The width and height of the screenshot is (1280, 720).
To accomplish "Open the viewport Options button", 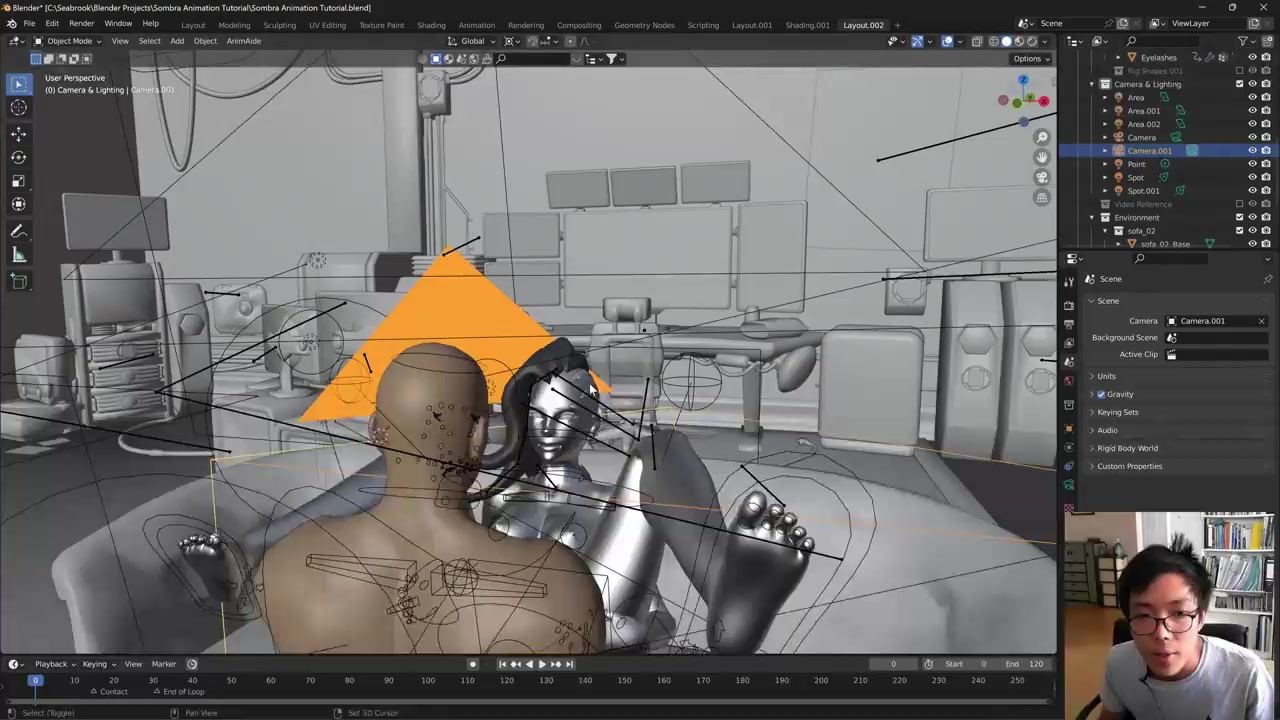I will point(1030,58).
